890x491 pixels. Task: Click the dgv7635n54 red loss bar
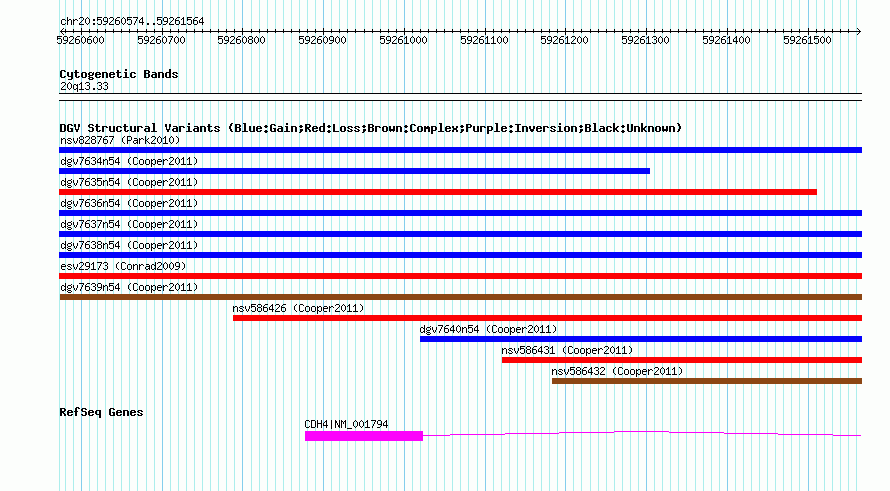pyautogui.click(x=438, y=192)
